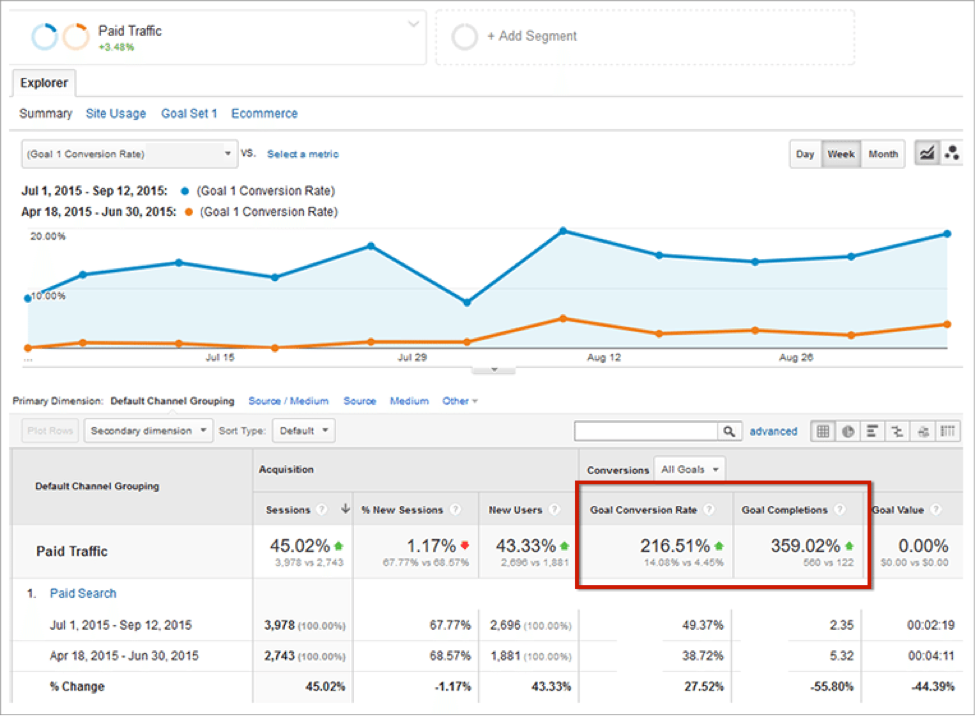Click the Paid Search channel link

point(83,593)
